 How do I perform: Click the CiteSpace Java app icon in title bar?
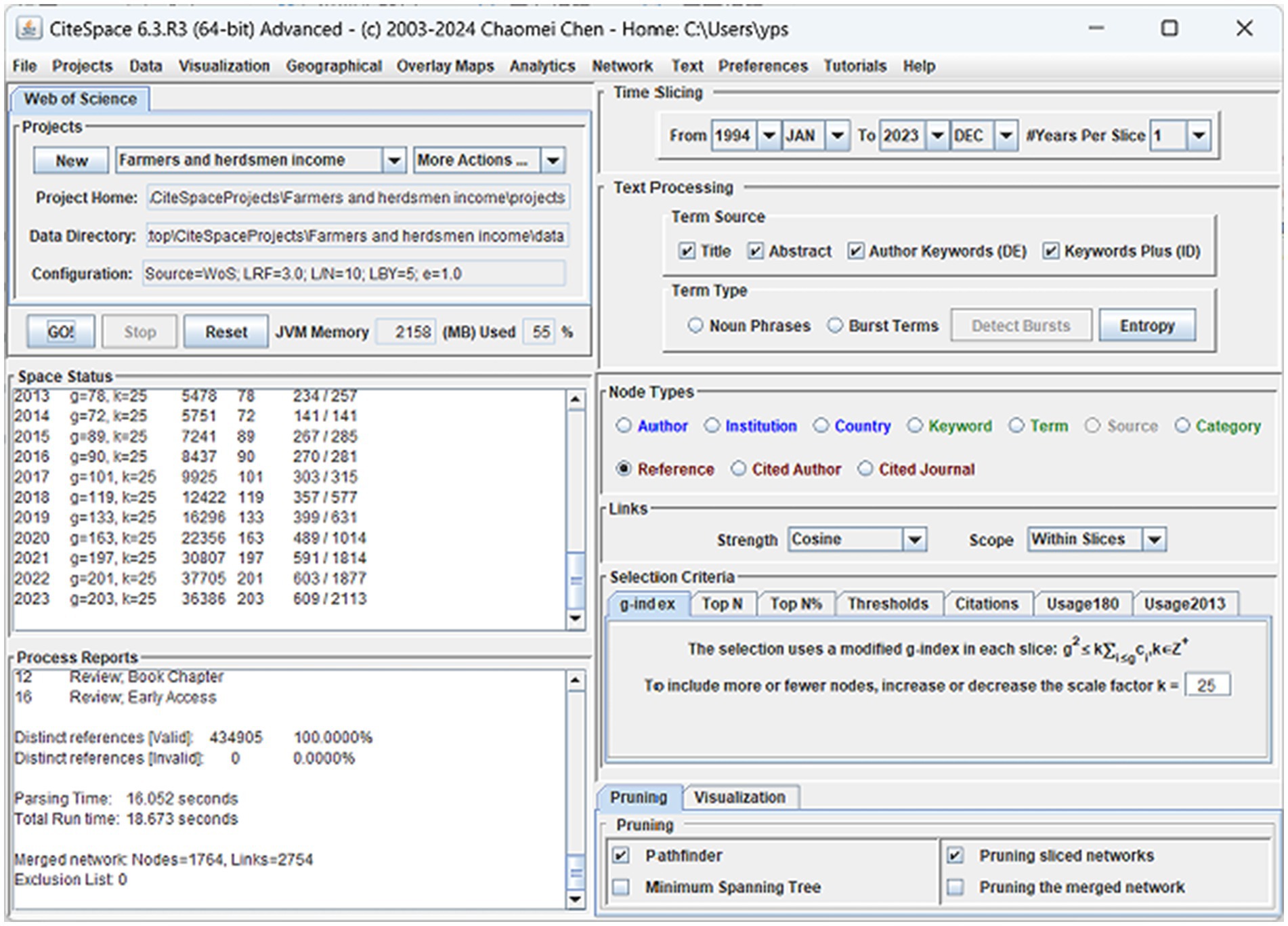pos(28,28)
